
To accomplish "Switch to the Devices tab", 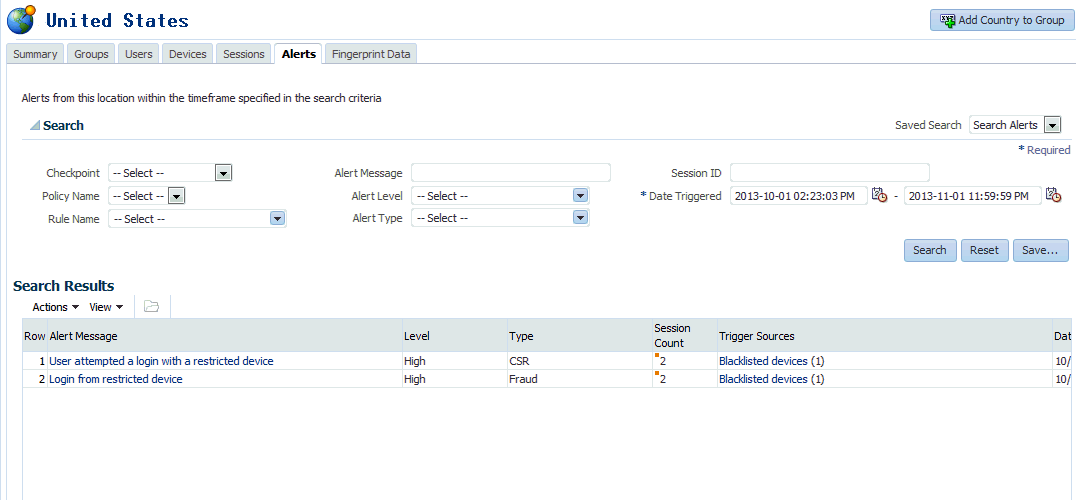I will tap(187, 54).
